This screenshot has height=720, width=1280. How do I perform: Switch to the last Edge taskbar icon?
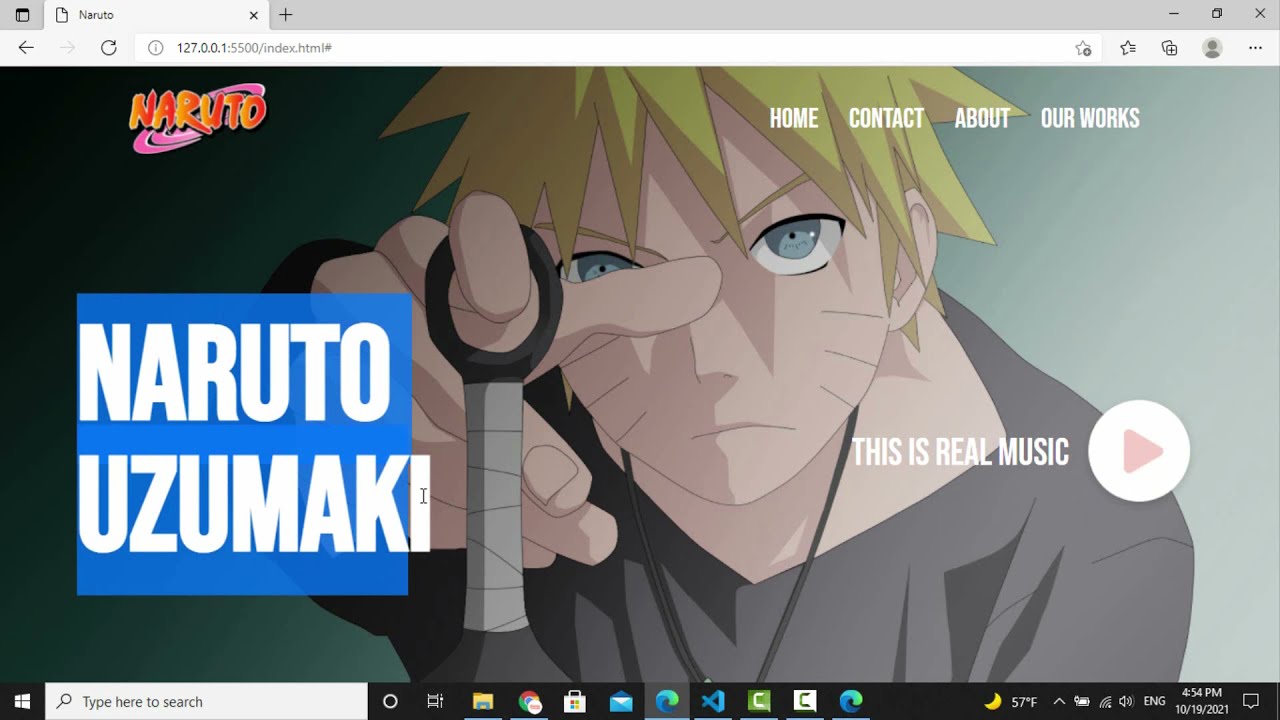851,701
